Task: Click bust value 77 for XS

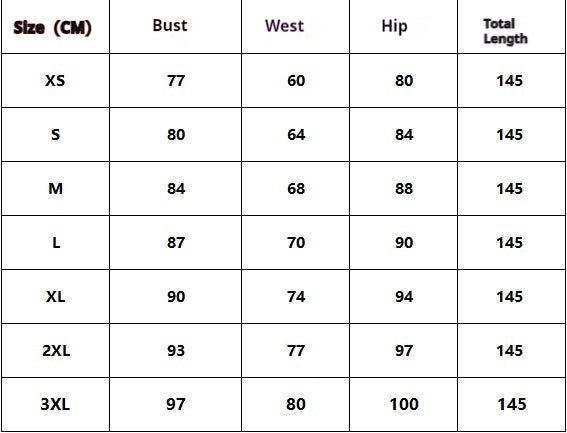Action: tap(176, 80)
